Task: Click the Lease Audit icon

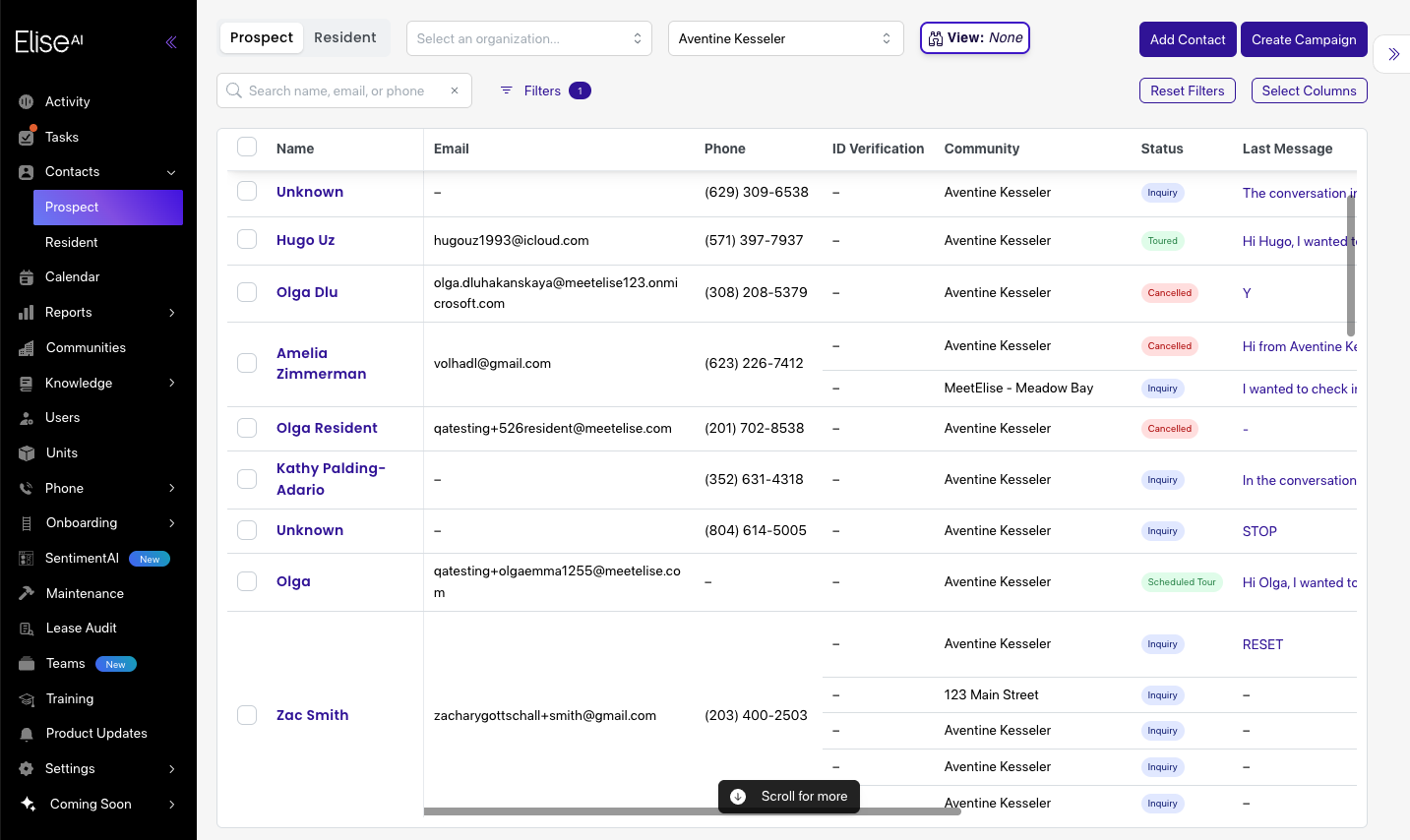Action: (27, 629)
